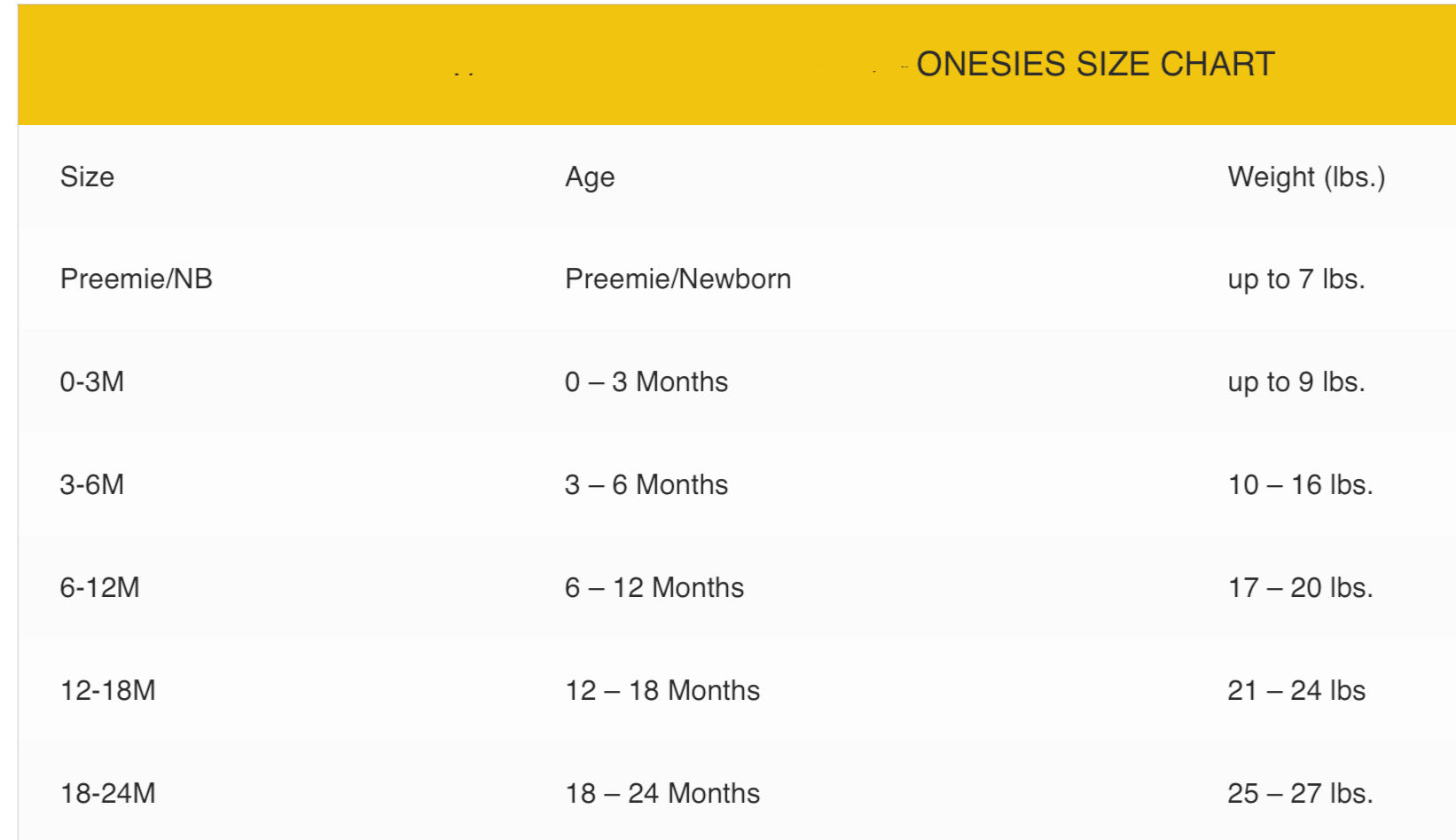Viewport: 1456px width, 840px height.
Task: Click the Preemie/Newborn age cell
Action: pos(677,279)
